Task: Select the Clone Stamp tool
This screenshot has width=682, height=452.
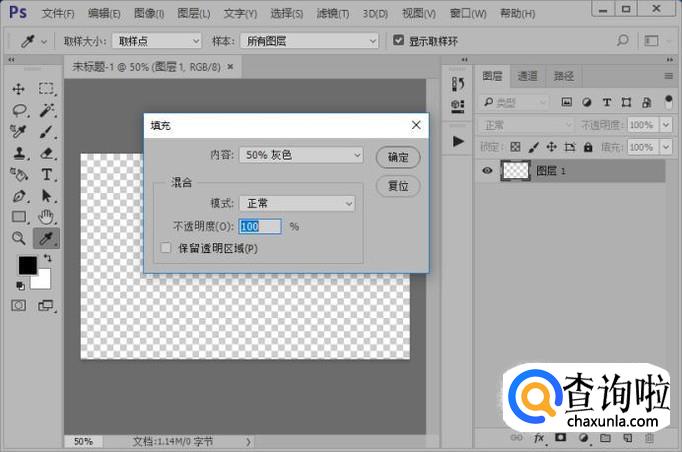Action: click(19, 153)
